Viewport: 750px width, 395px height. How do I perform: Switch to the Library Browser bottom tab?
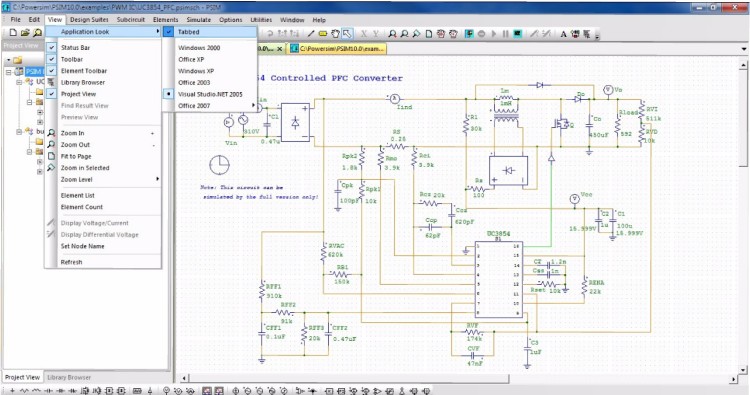point(69,377)
